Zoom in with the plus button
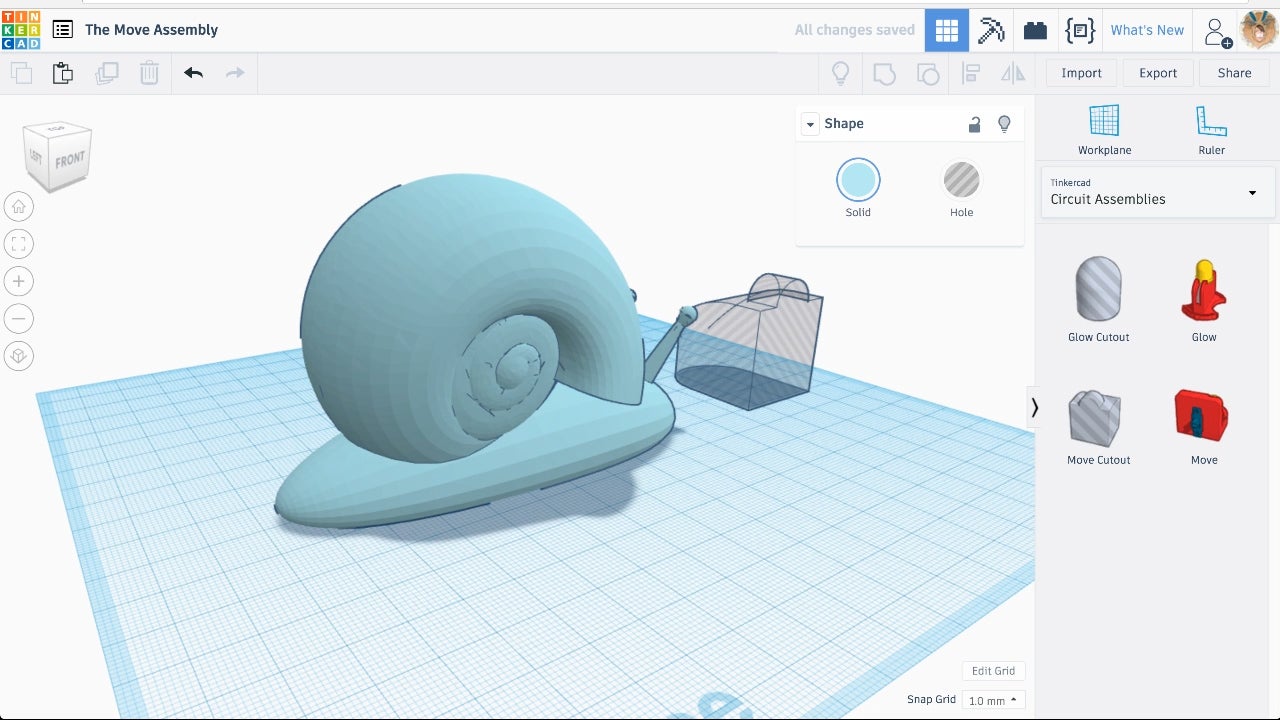 [x=19, y=281]
